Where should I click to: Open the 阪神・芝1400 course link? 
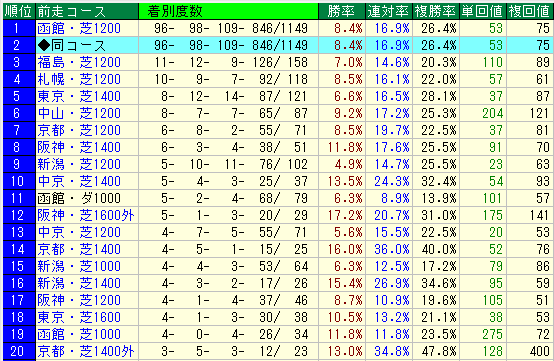click(x=79, y=147)
